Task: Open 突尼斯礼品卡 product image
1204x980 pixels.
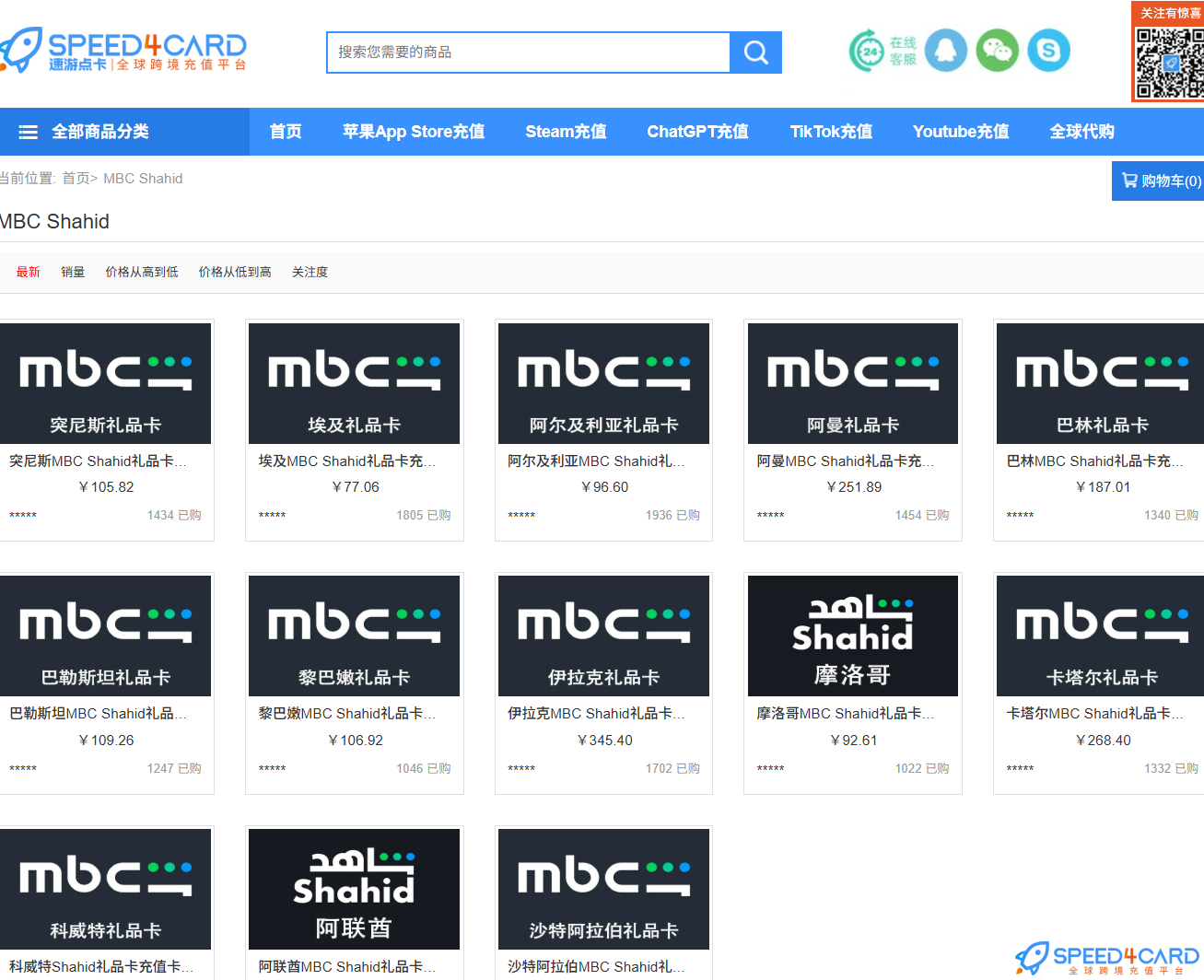Action: (x=105, y=383)
